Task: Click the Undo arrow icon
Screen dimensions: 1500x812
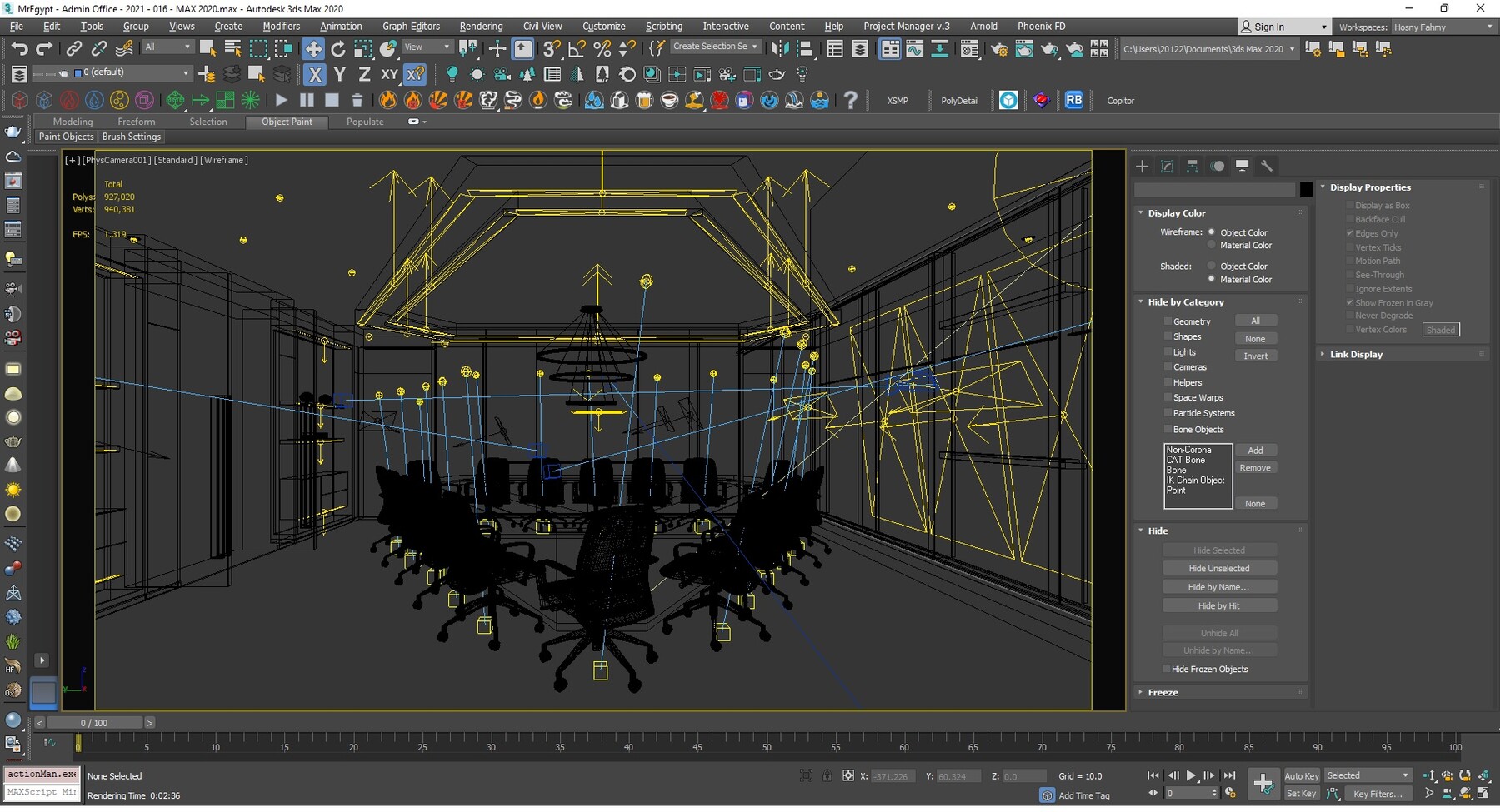Action: (x=19, y=49)
